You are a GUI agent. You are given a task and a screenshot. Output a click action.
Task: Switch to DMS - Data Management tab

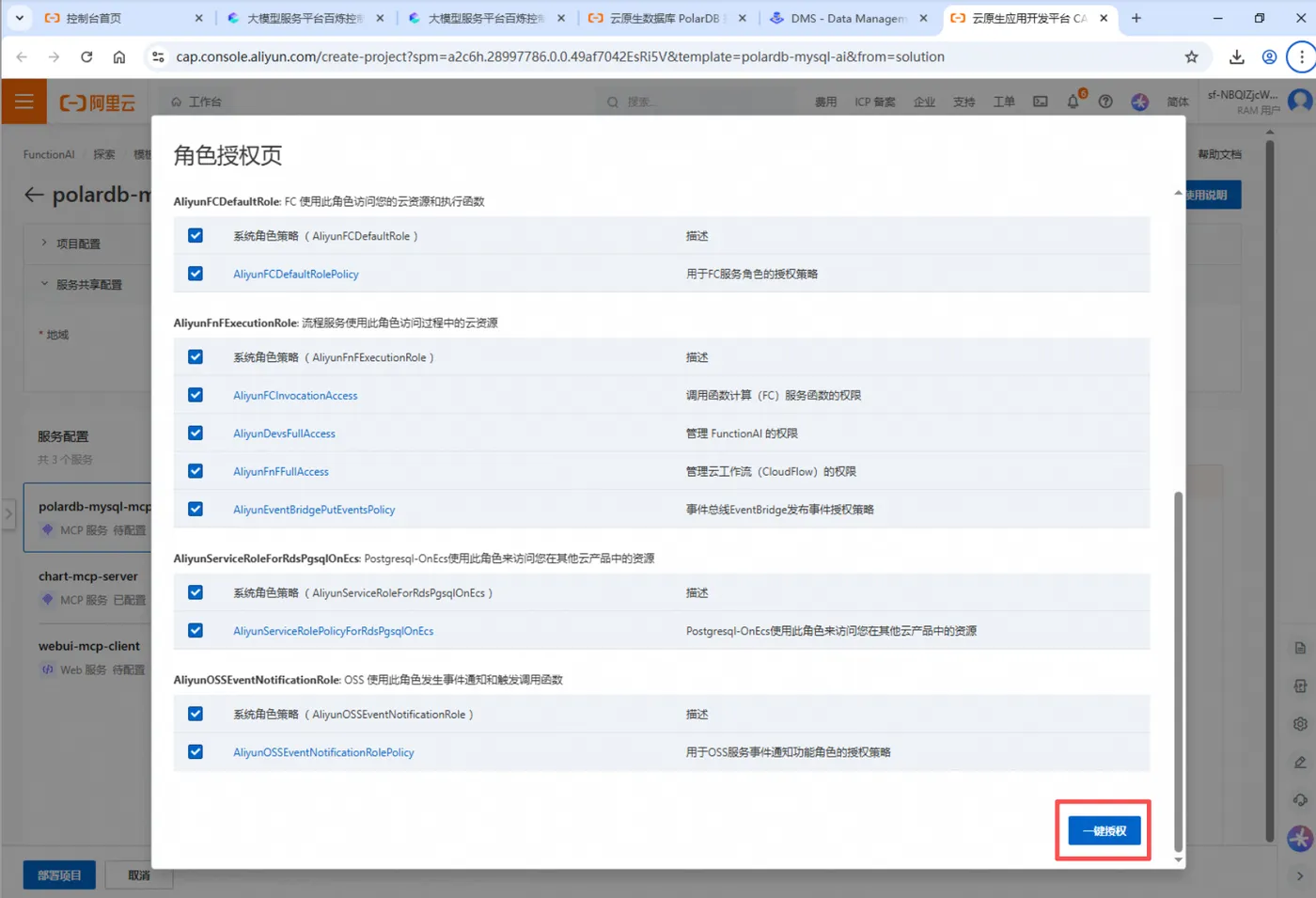(849, 18)
